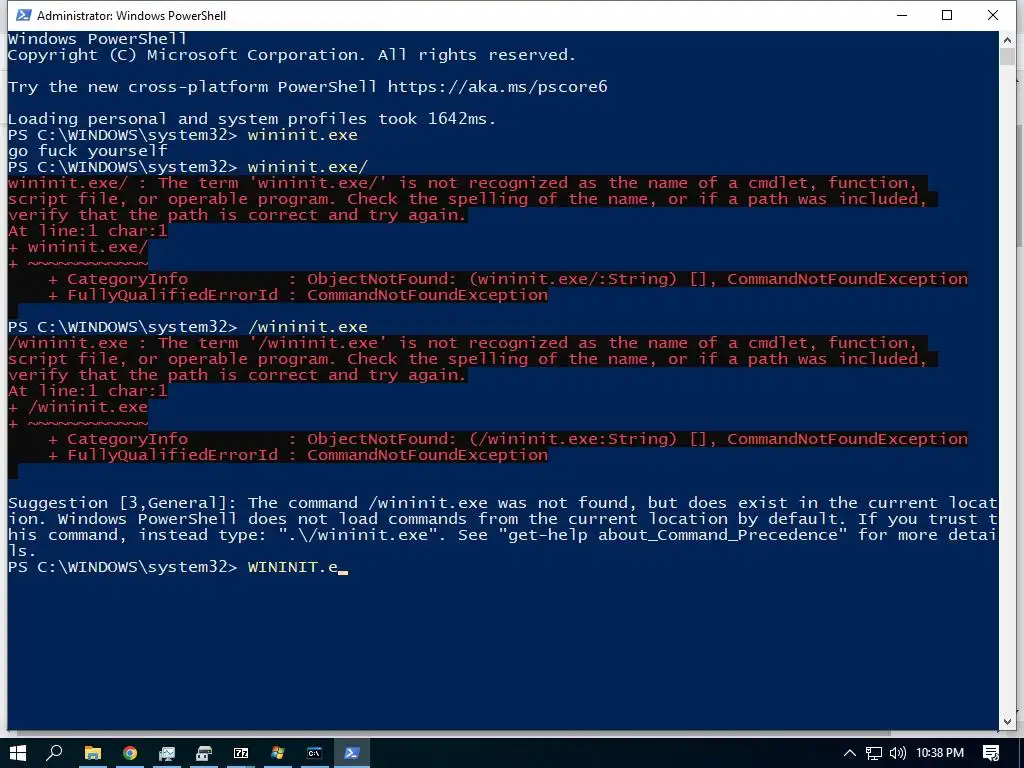Switch to Command Prompt in taskbar
The width and height of the screenshot is (1024, 768).
(315, 753)
